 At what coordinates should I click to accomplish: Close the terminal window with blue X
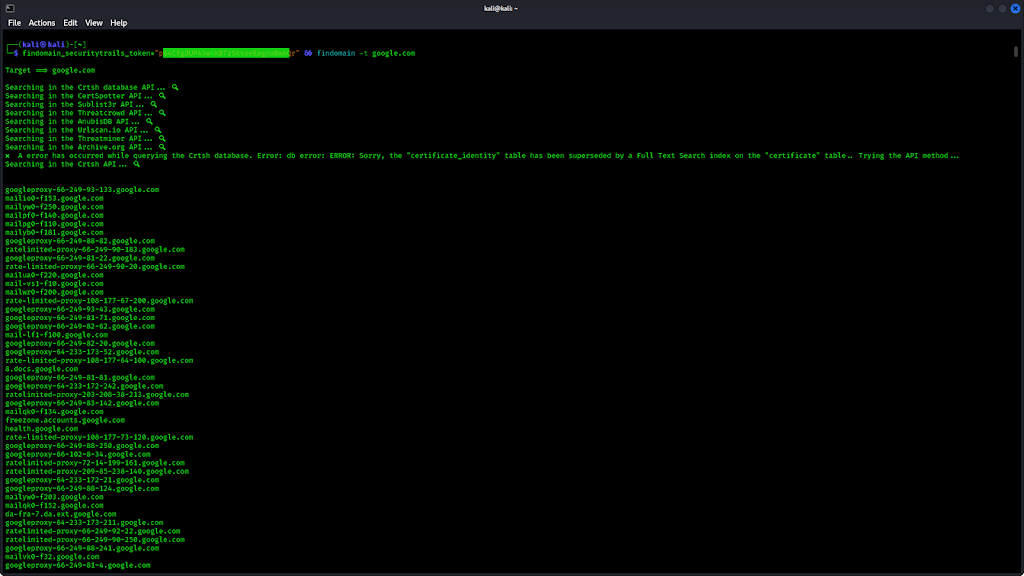coord(1015,8)
